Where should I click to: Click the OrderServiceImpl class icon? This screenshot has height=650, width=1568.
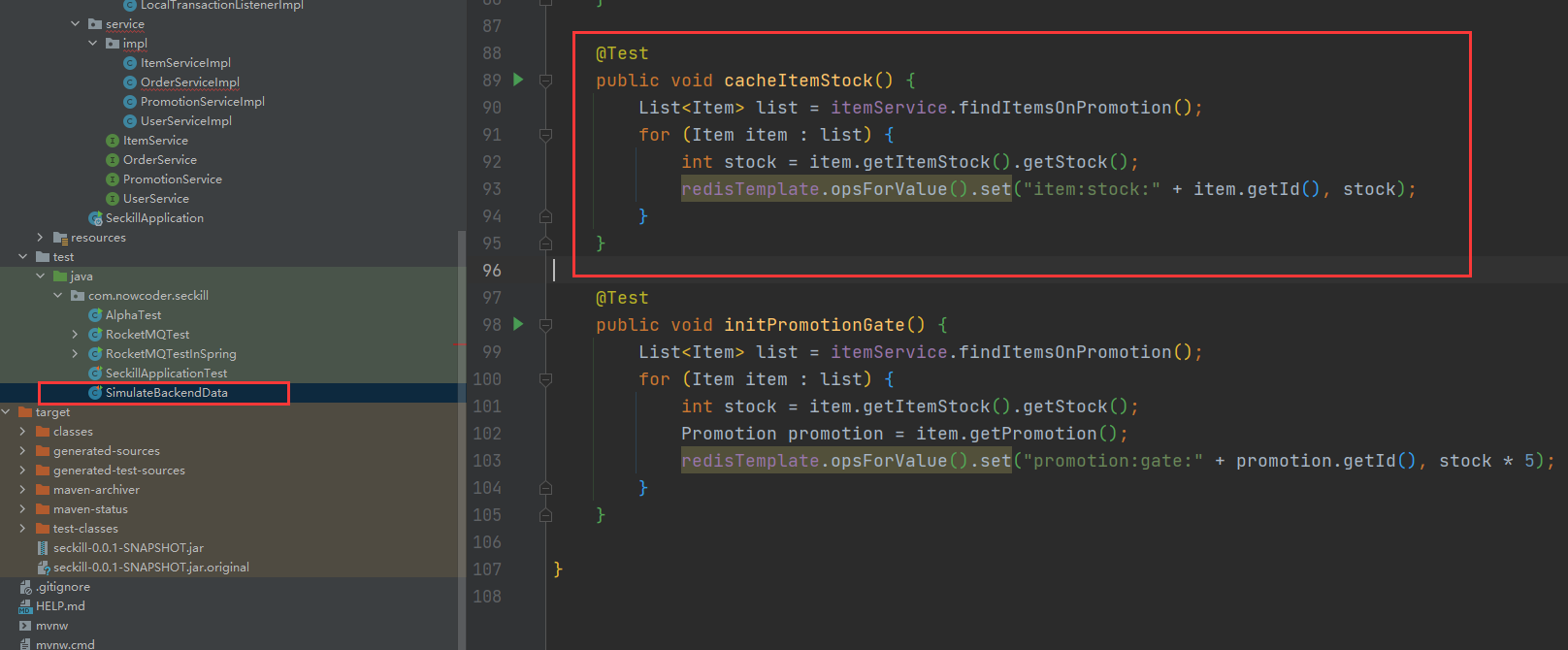point(130,82)
